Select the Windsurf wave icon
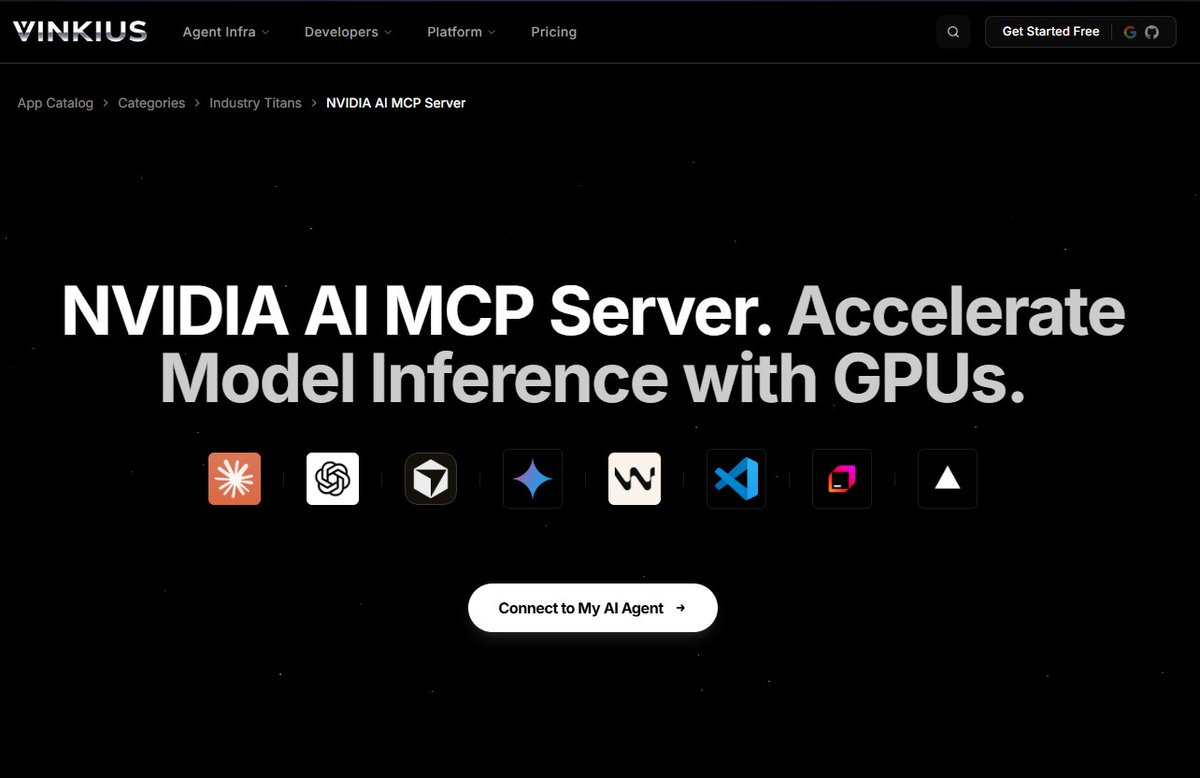1200x778 pixels. pos(634,479)
